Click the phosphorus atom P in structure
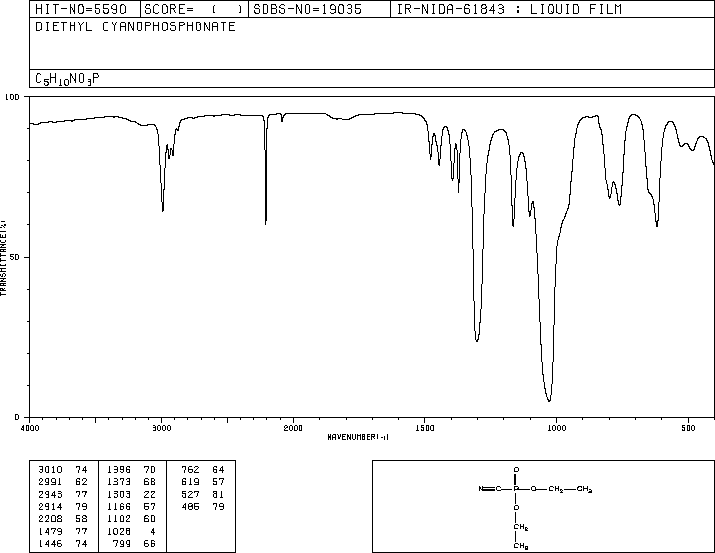The height and width of the screenshot is (553, 715). (516, 489)
